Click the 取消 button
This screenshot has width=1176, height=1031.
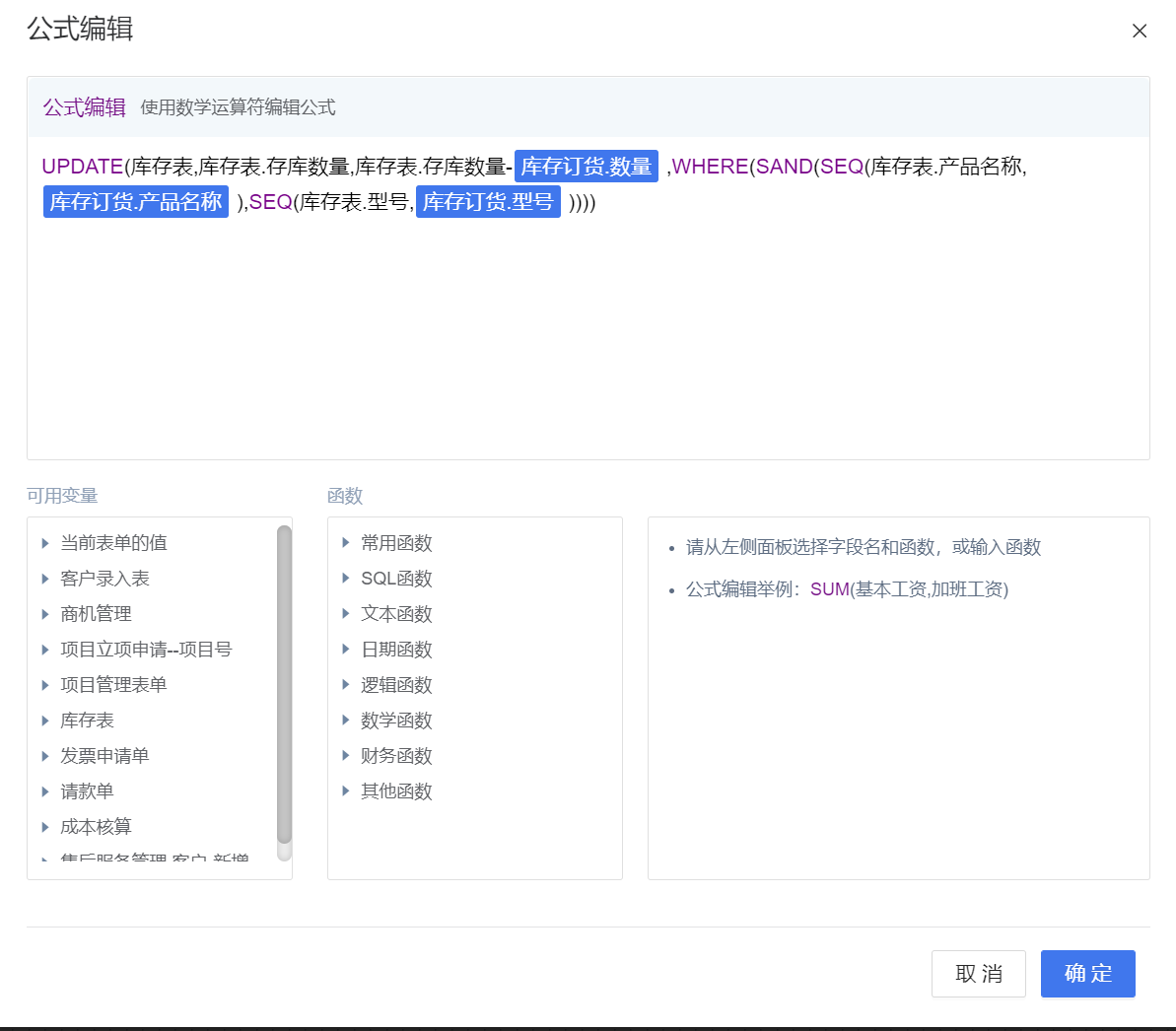pos(978,973)
